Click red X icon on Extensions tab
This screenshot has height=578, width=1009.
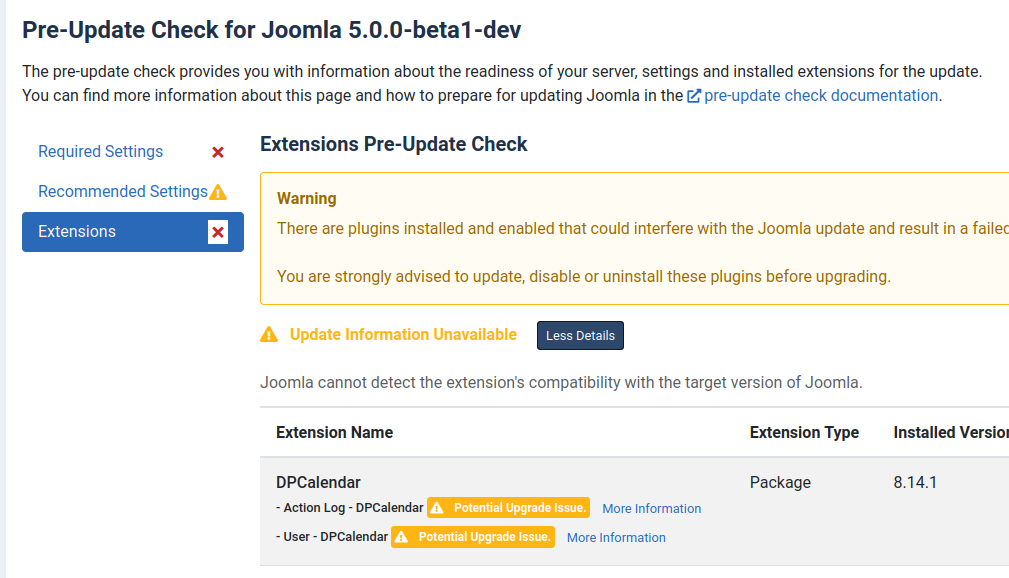pos(218,232)
